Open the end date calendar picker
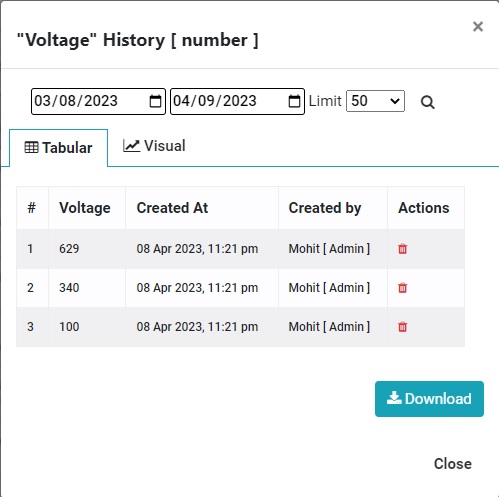The width and height of the screenshot is (499, 497). click(294, 101)
